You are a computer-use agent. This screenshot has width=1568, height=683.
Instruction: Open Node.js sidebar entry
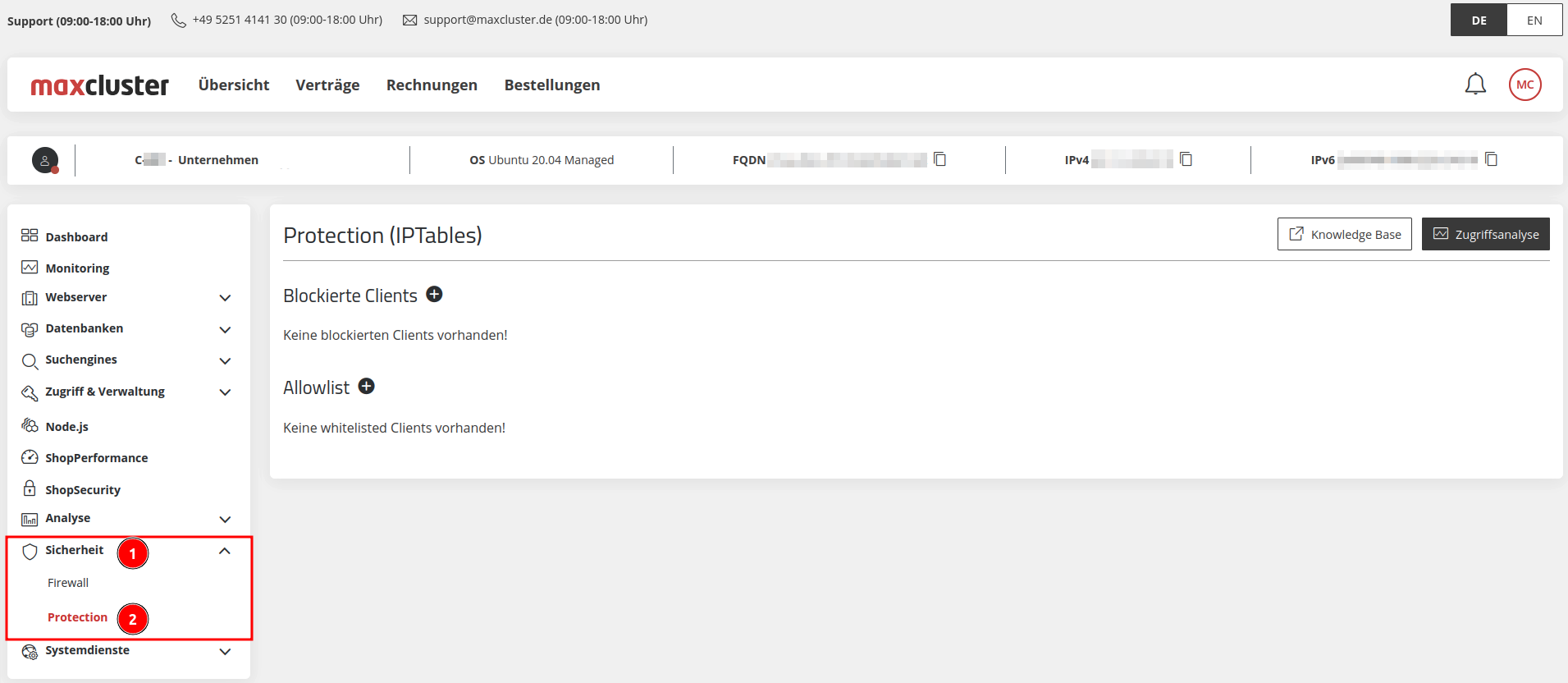(66, 427)
